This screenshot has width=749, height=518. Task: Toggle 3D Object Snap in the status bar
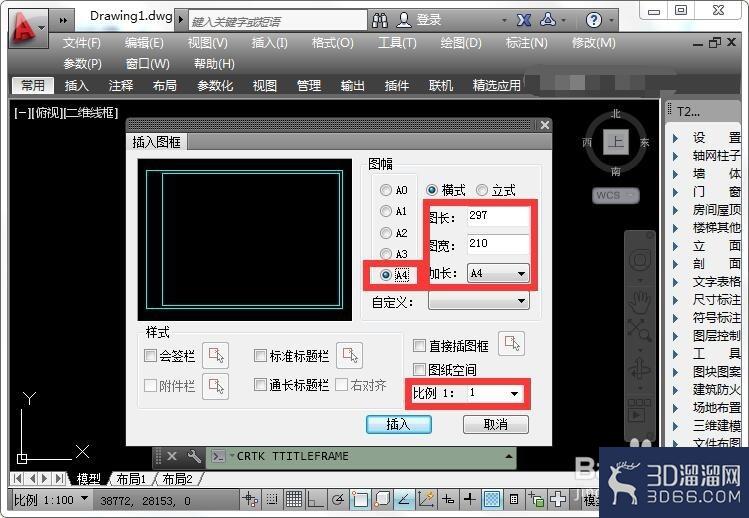[x=382, y=500]
